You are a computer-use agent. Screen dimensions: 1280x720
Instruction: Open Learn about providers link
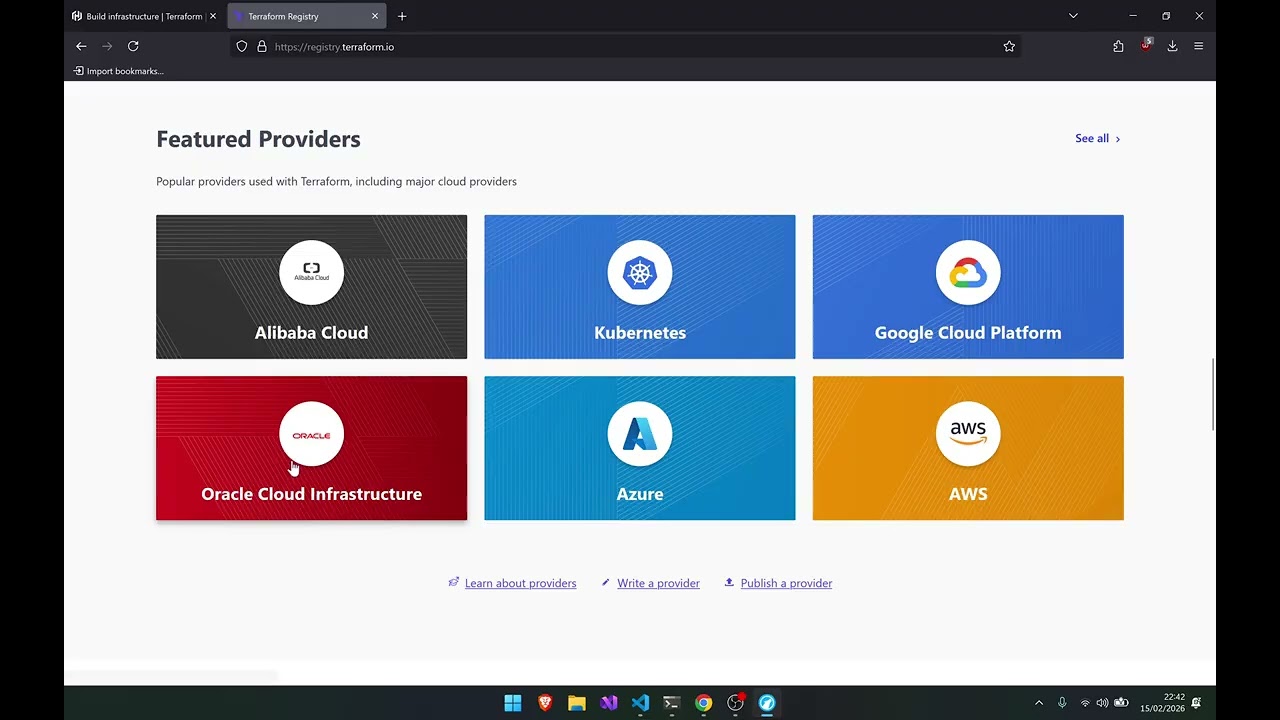tap(520, 583)
